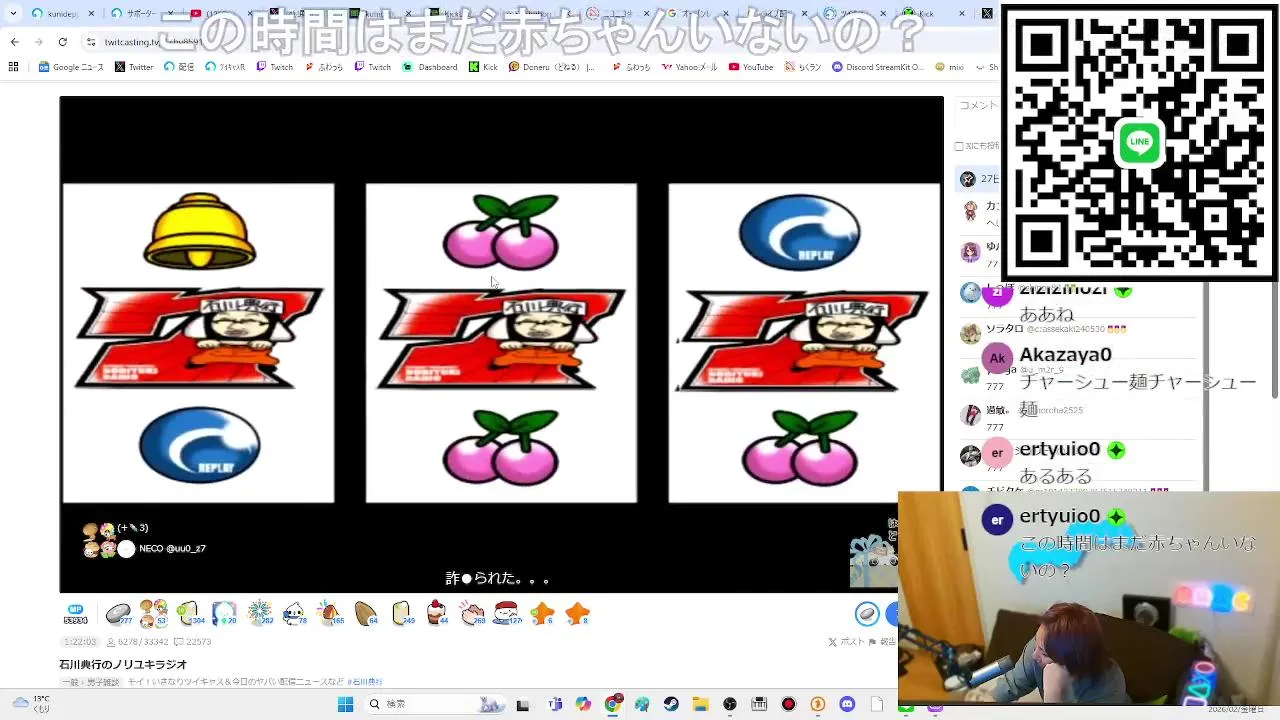Open the Twitter bookmark
The height and width of the screenshot is (720, 1280).
[134, 67]
